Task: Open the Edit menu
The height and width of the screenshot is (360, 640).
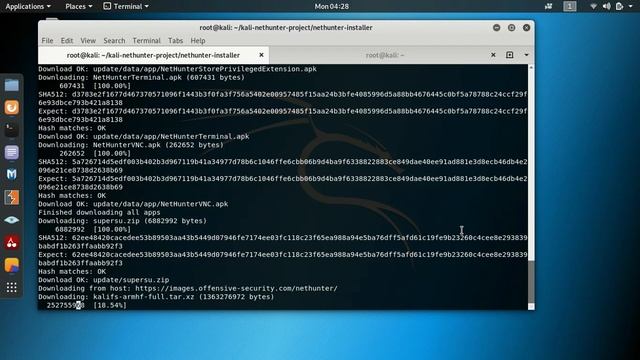Action: pos(67,40)
